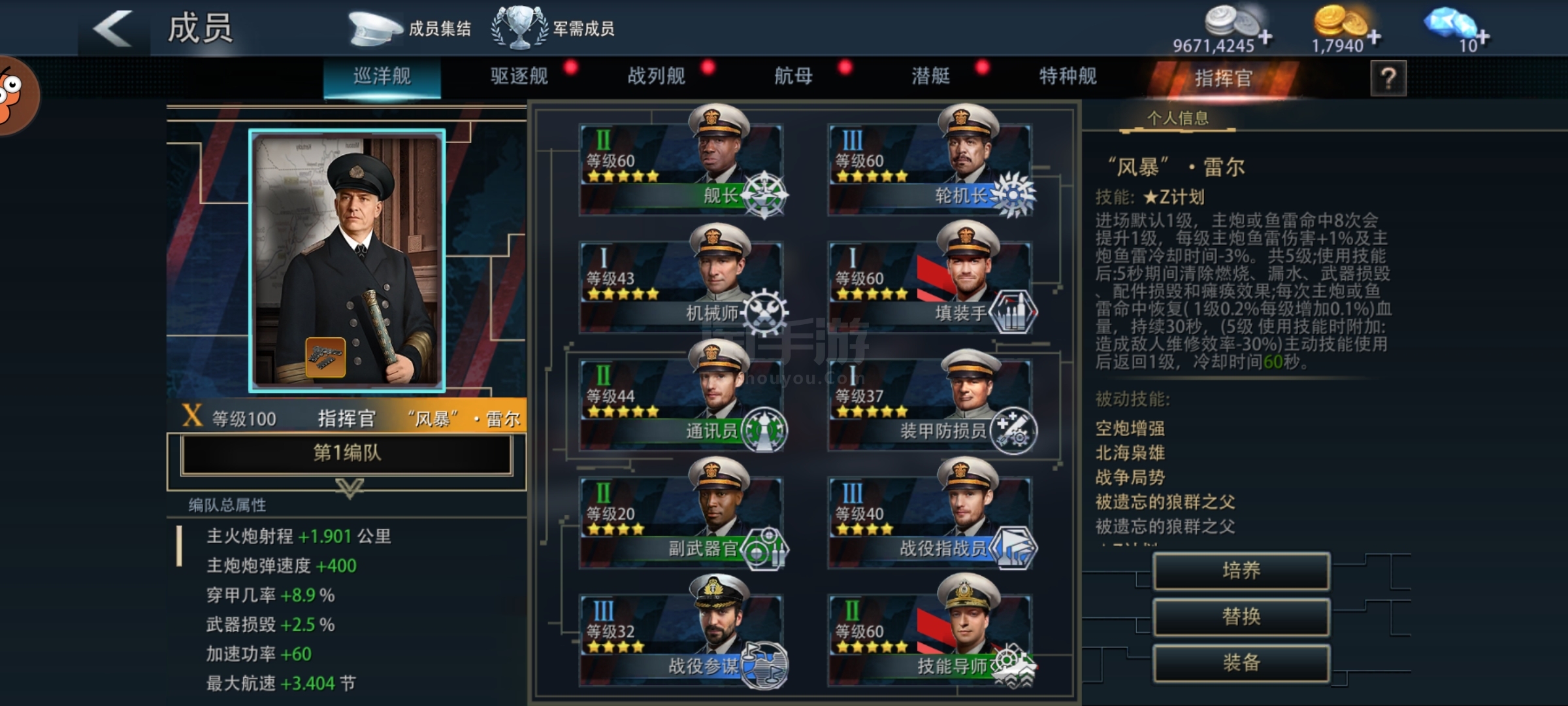Click the equipment icon on commander portrait

325,358
